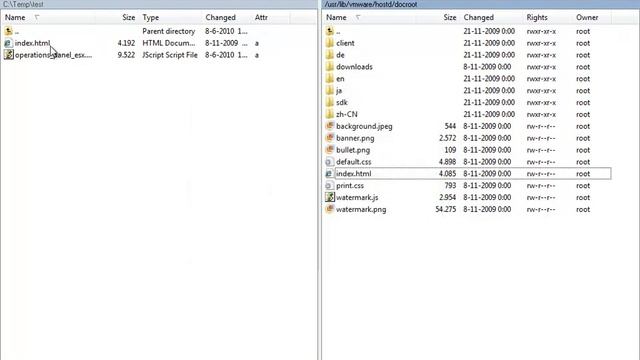Image resolution: width=640 pixels, height=360 pixels.
Task: Sort remote panel by Size column
Action: 450,18
